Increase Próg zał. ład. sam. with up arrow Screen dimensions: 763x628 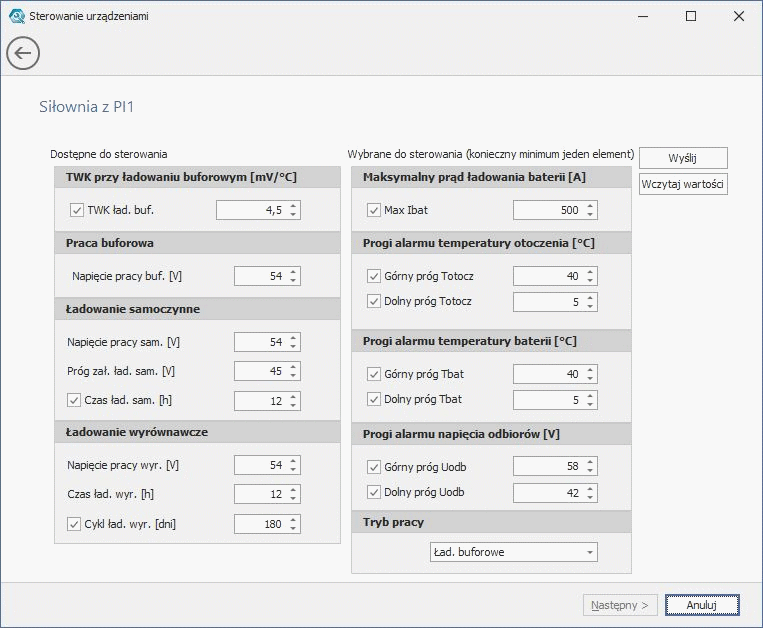pyautogui.click(x=293, y=367)
